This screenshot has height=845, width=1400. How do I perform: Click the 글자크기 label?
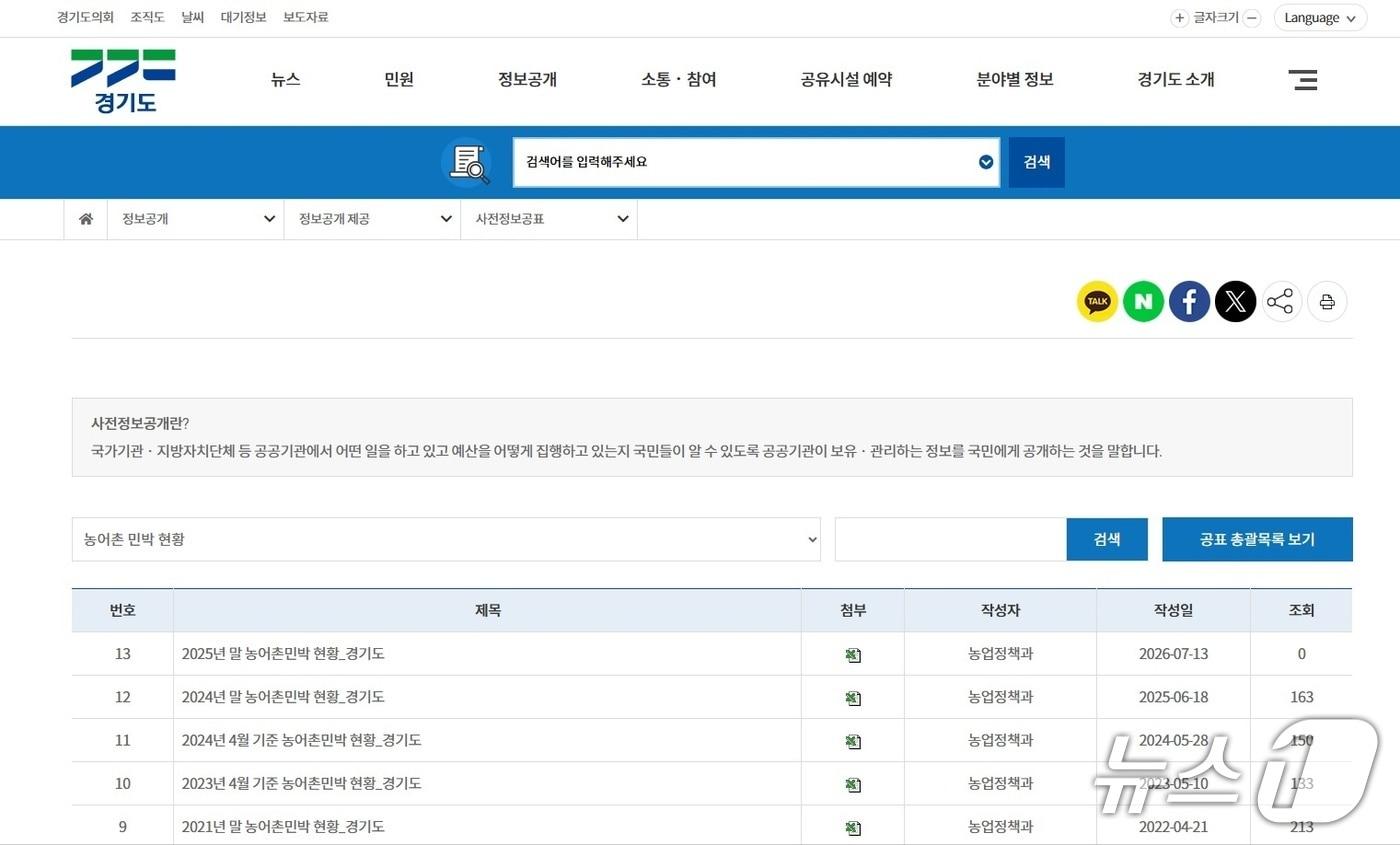tap(1216, 18)
